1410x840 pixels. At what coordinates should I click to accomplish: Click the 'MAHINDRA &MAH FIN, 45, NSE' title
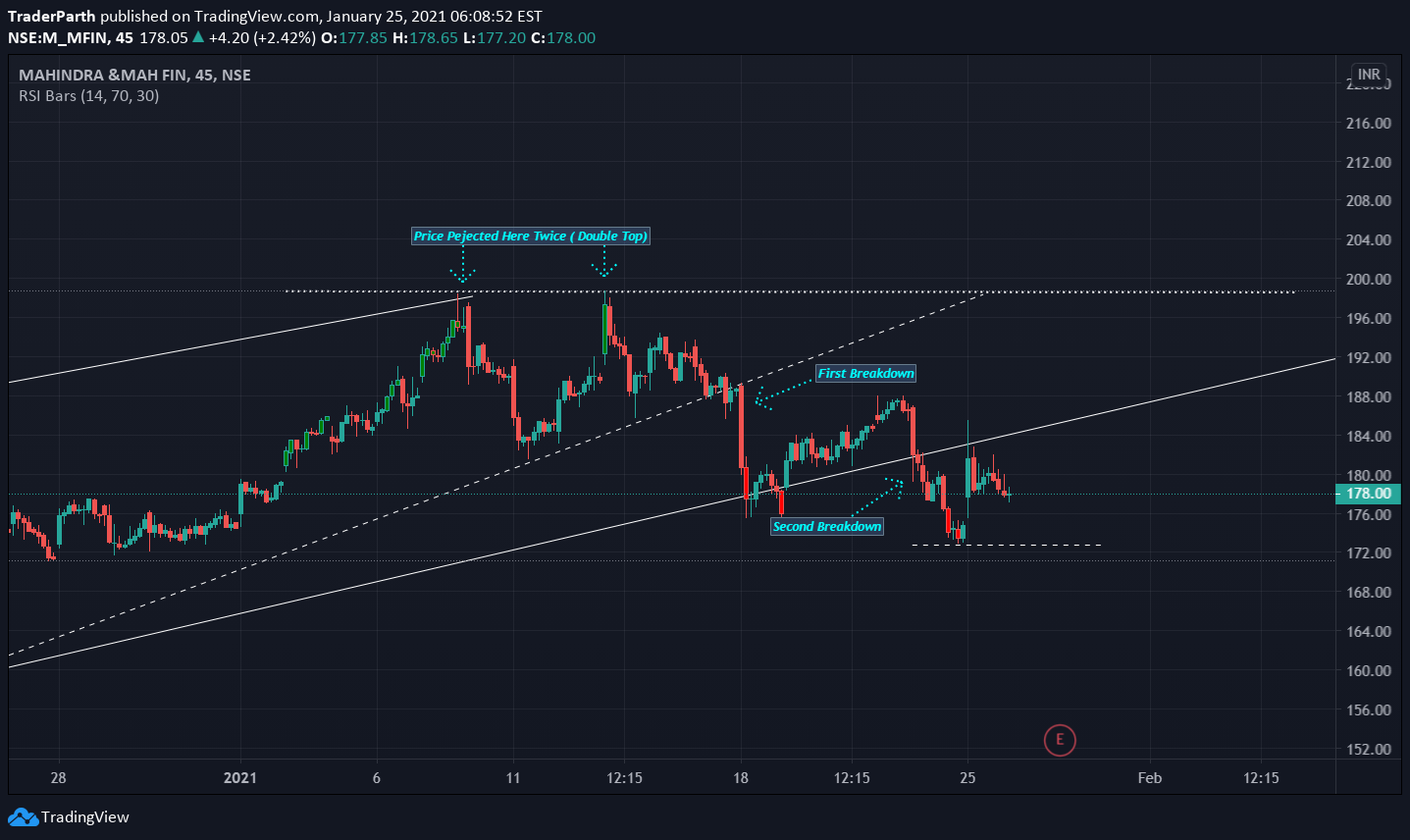134,75
